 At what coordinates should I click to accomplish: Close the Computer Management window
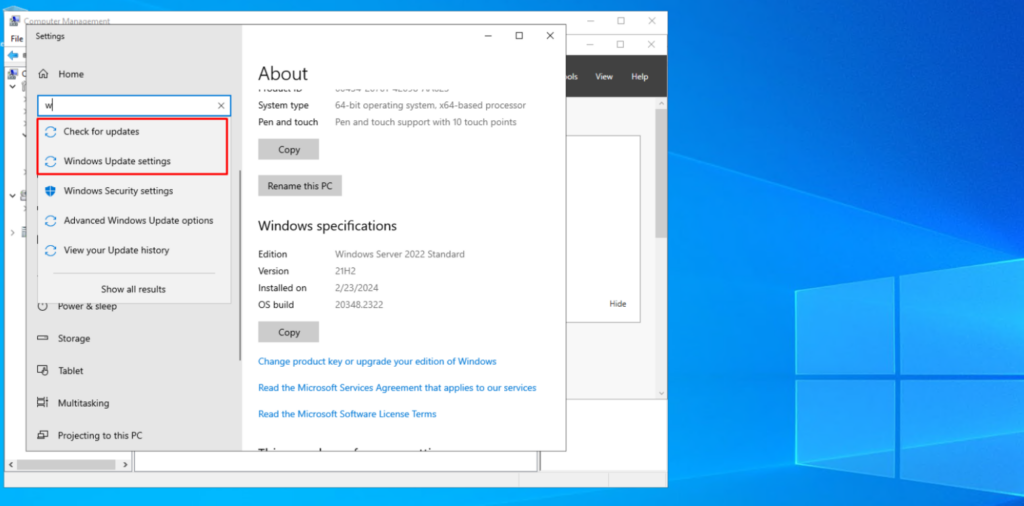click(x=652, y=21)
